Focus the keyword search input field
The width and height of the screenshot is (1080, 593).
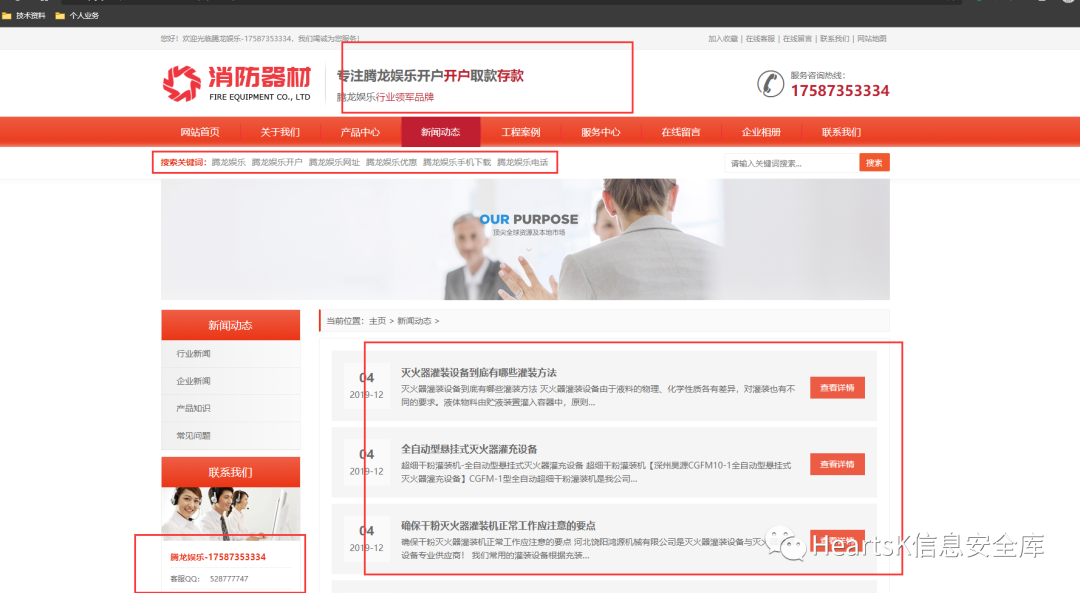(x=792, y=163)
